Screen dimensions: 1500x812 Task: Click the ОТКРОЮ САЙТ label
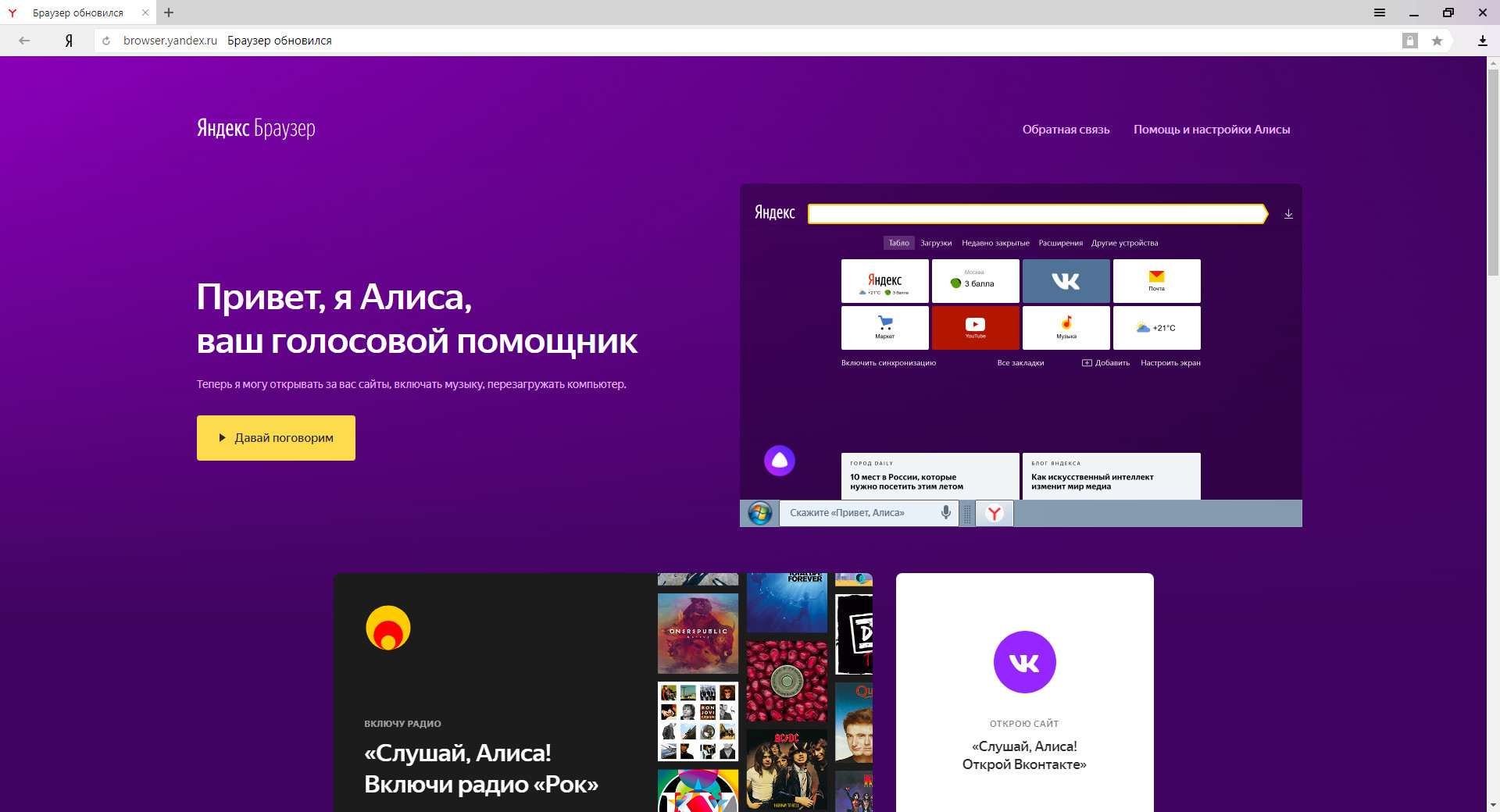1024,724
